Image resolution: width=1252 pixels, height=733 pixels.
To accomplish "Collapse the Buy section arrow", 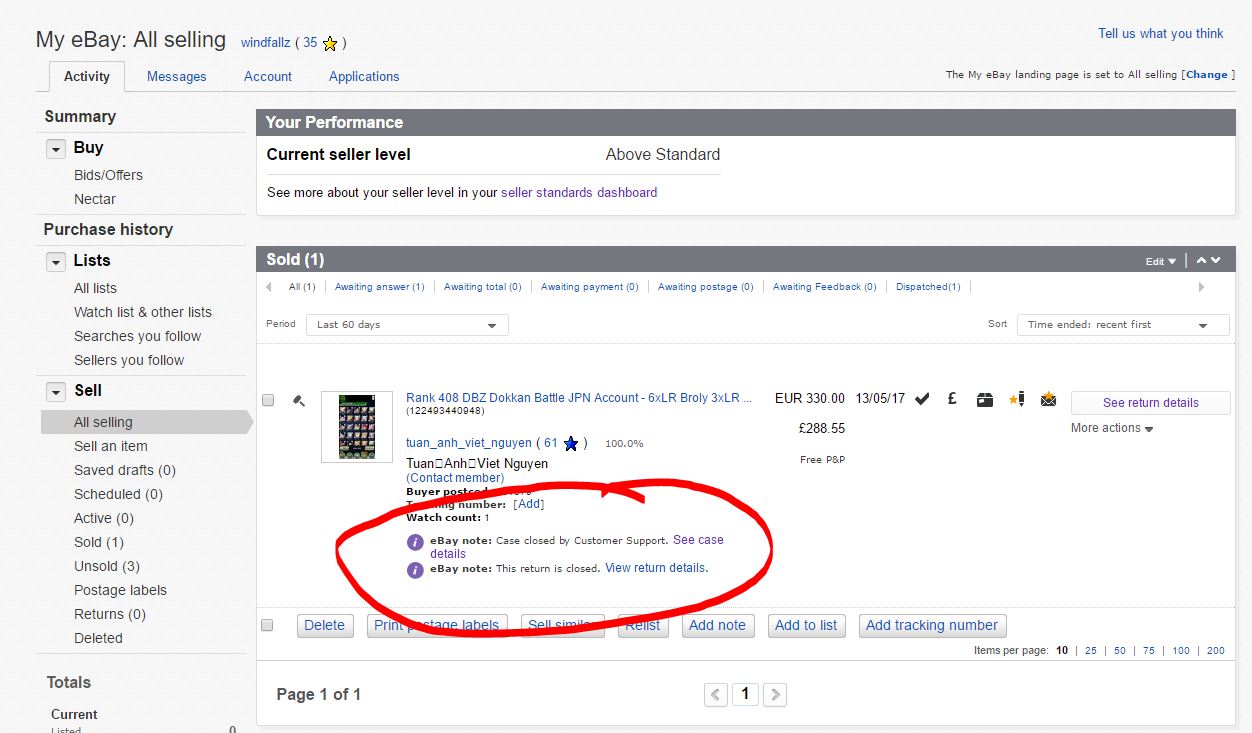I will click(56, 148).
